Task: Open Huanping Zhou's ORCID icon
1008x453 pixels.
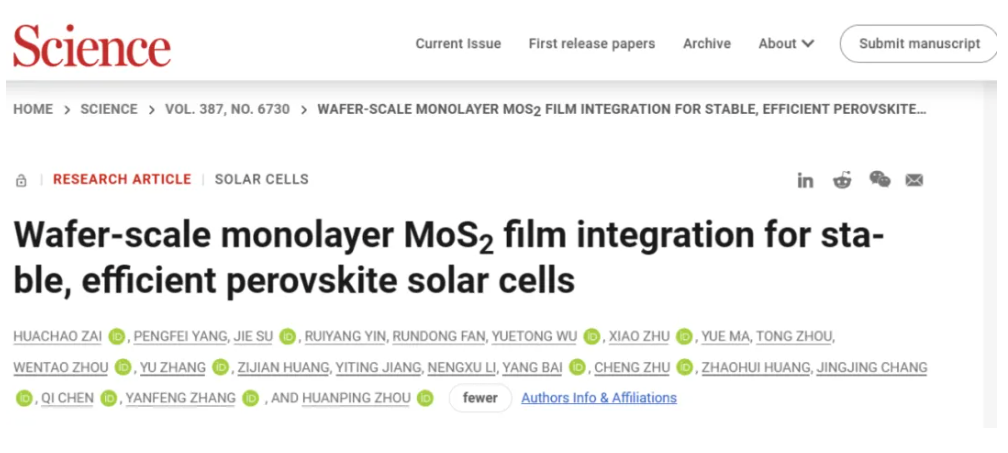Action: click(x=425, y=398)
